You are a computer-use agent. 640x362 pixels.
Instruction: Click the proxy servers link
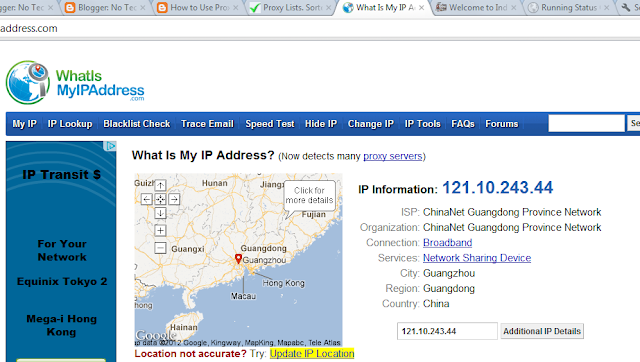click(393, 156)
